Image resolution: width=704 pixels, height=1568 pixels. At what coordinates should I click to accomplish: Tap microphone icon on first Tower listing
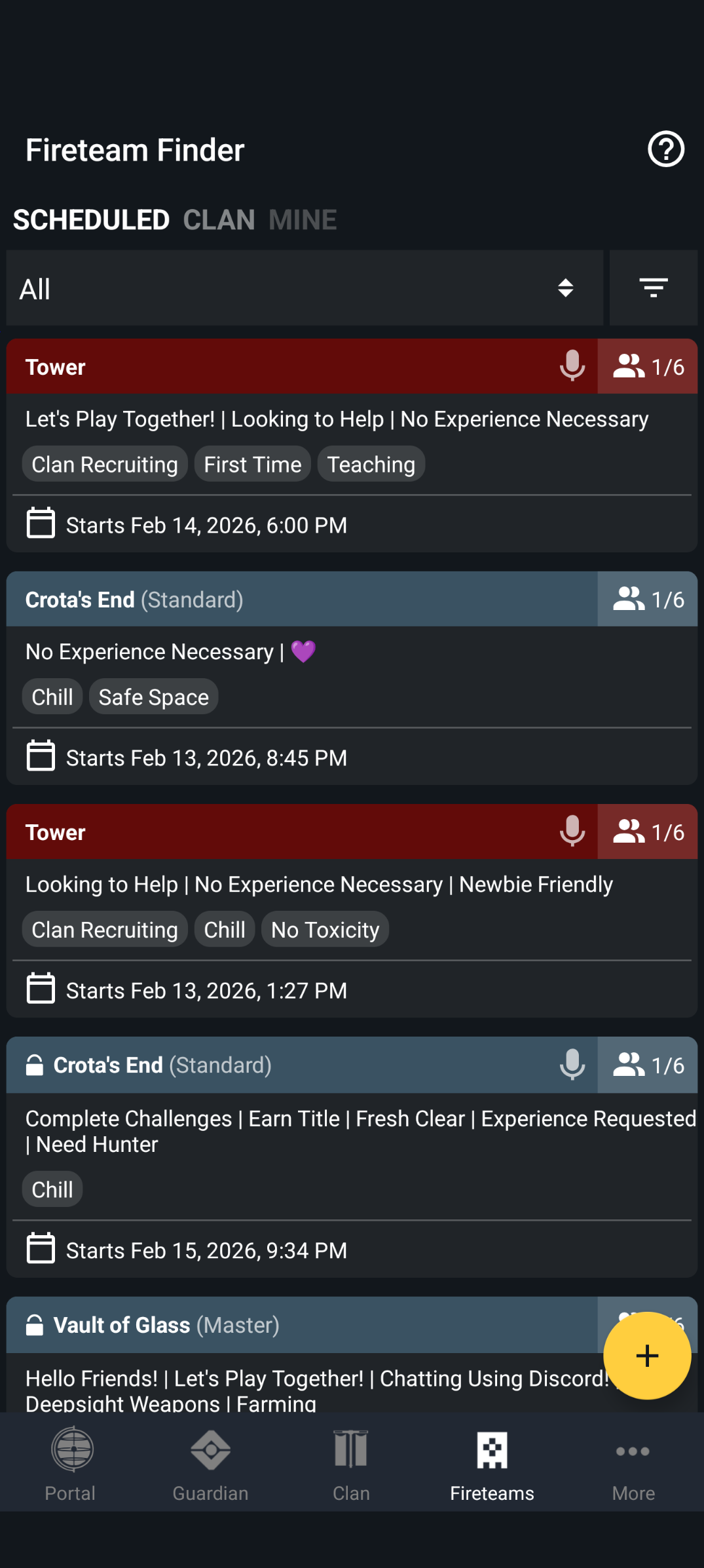[572, 366]
